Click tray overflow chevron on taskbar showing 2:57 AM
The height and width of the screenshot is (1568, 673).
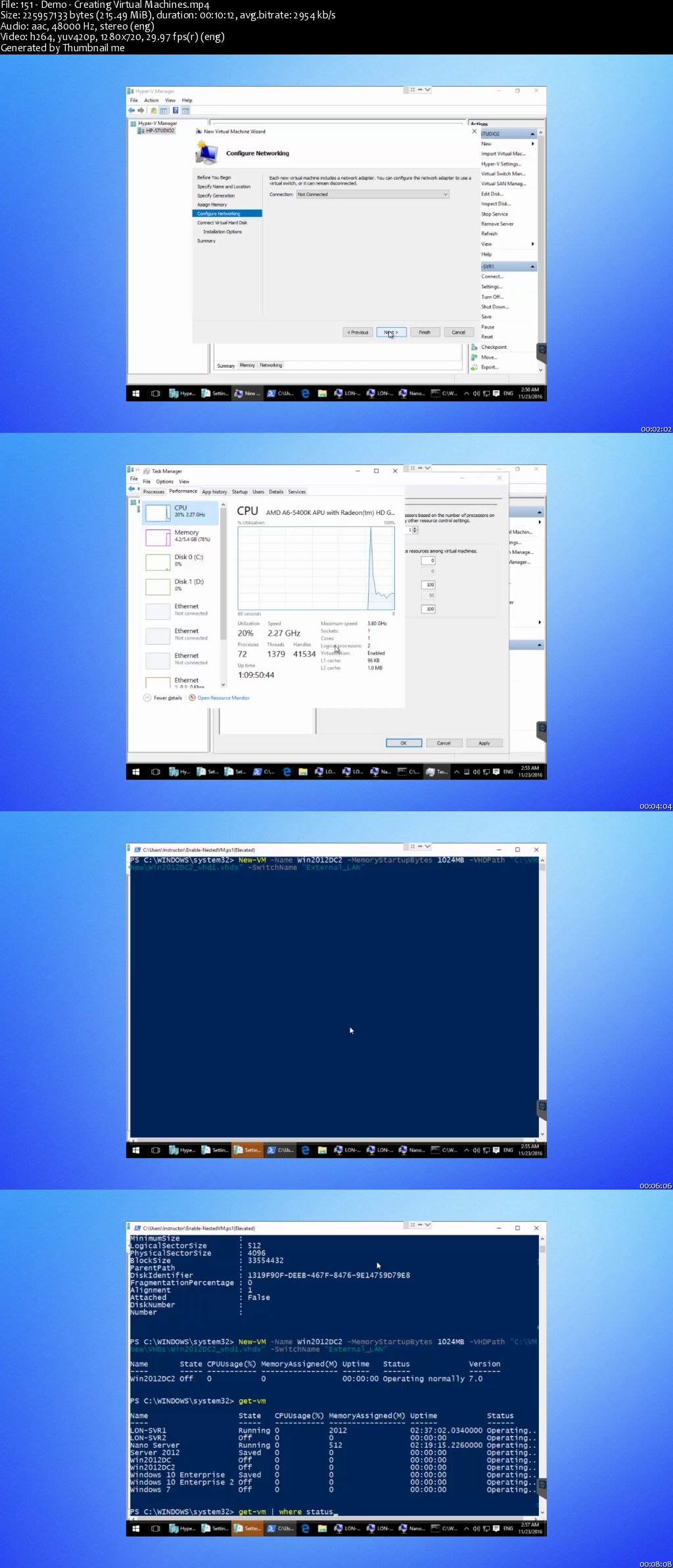(x=467, y=1529)
